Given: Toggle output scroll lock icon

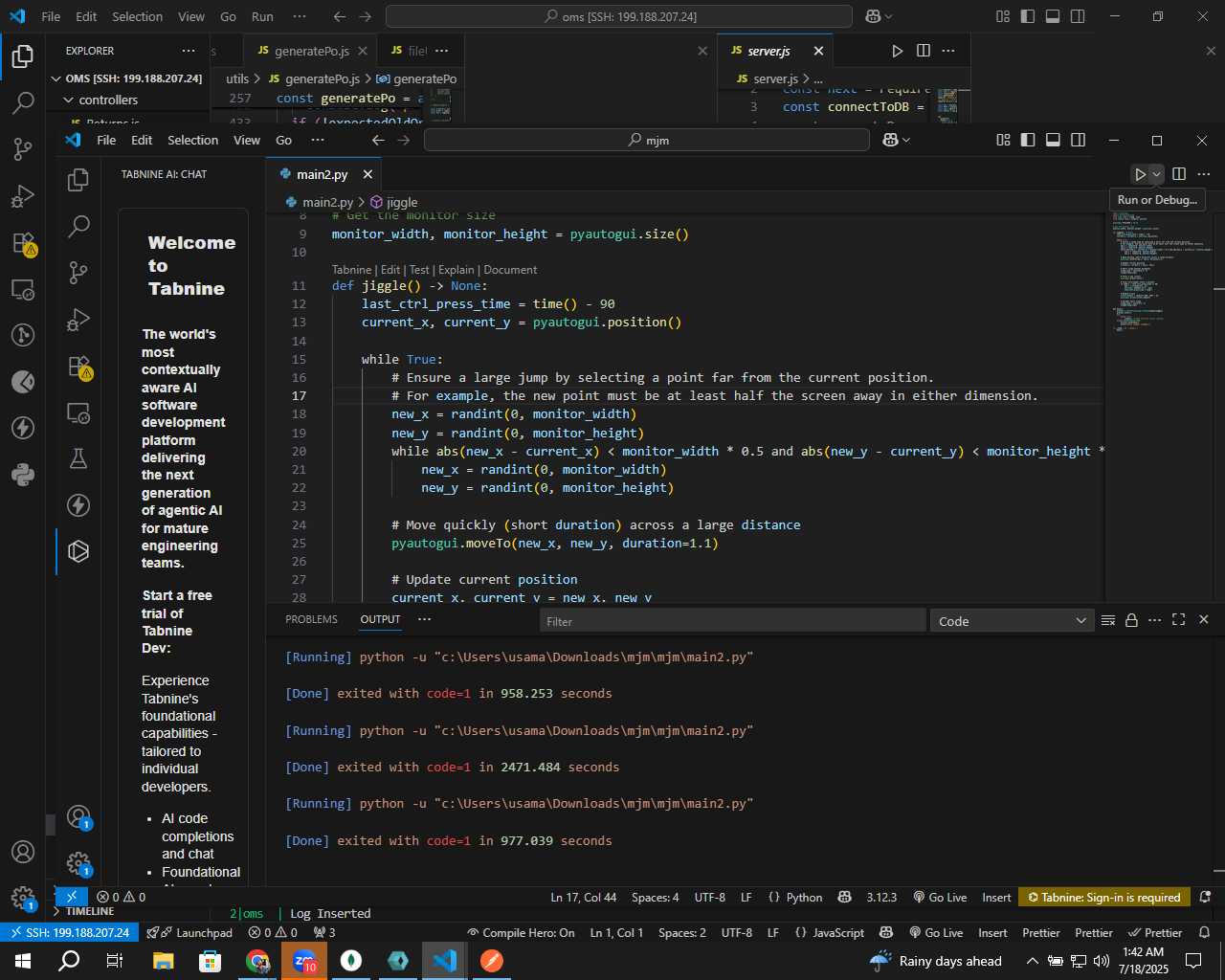Looking at the screenshot, I should (1131, 620).
